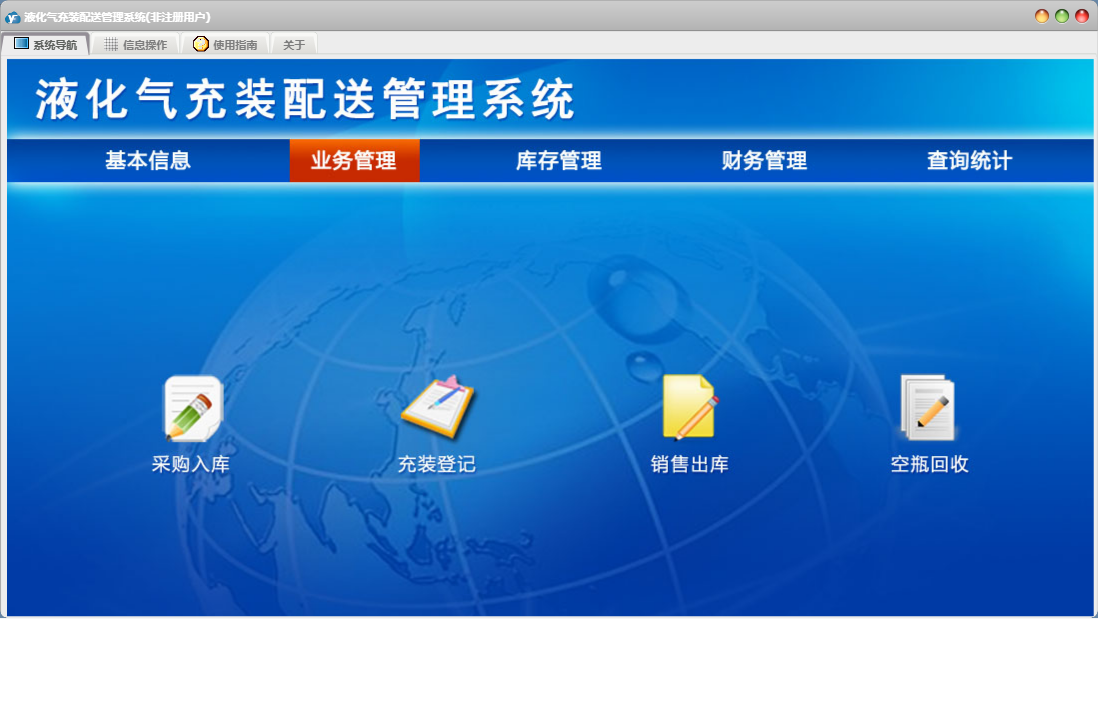Click the 销售出库 text label

[x=690, y=464]
